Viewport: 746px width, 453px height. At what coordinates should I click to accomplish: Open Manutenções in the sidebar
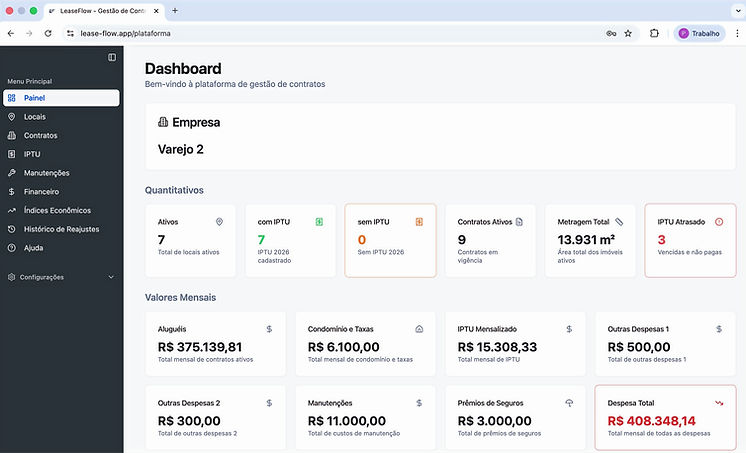coord(61,173)
